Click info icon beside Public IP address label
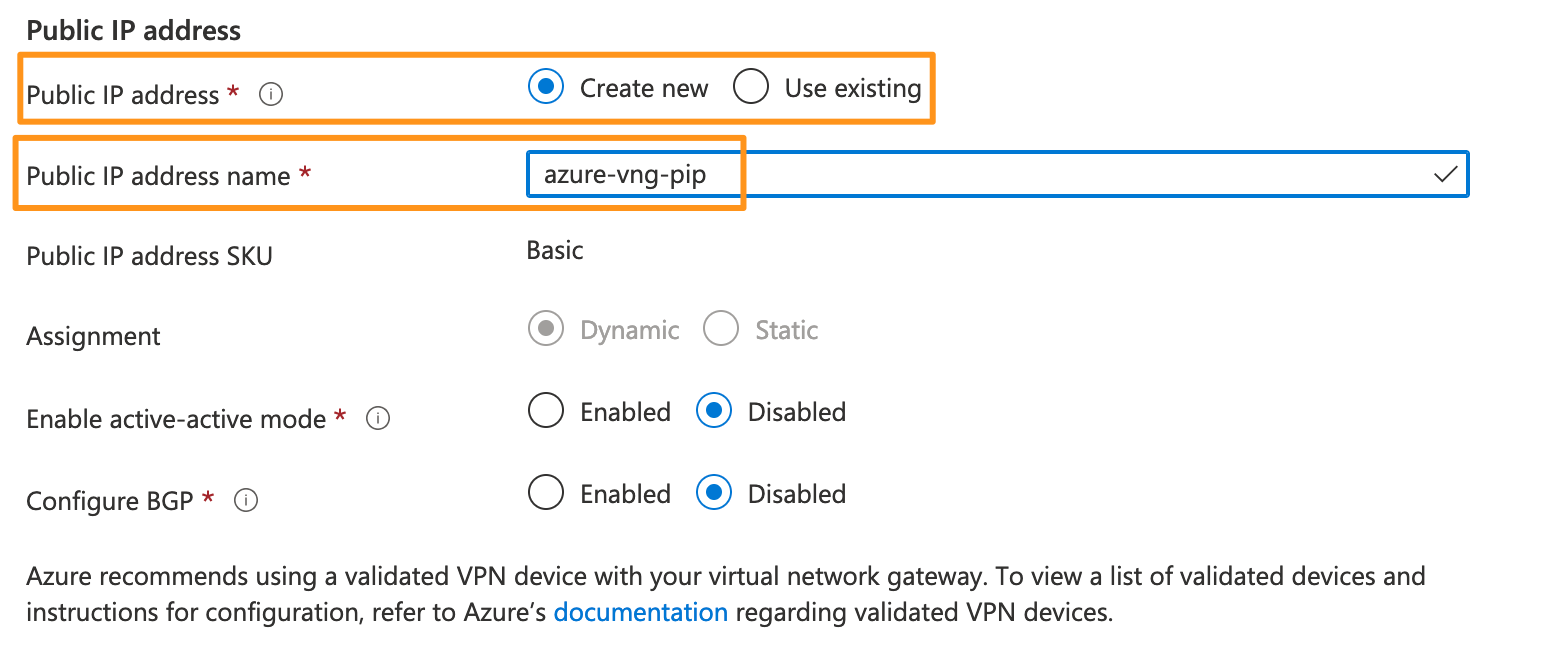 click(x=271, y=95)
